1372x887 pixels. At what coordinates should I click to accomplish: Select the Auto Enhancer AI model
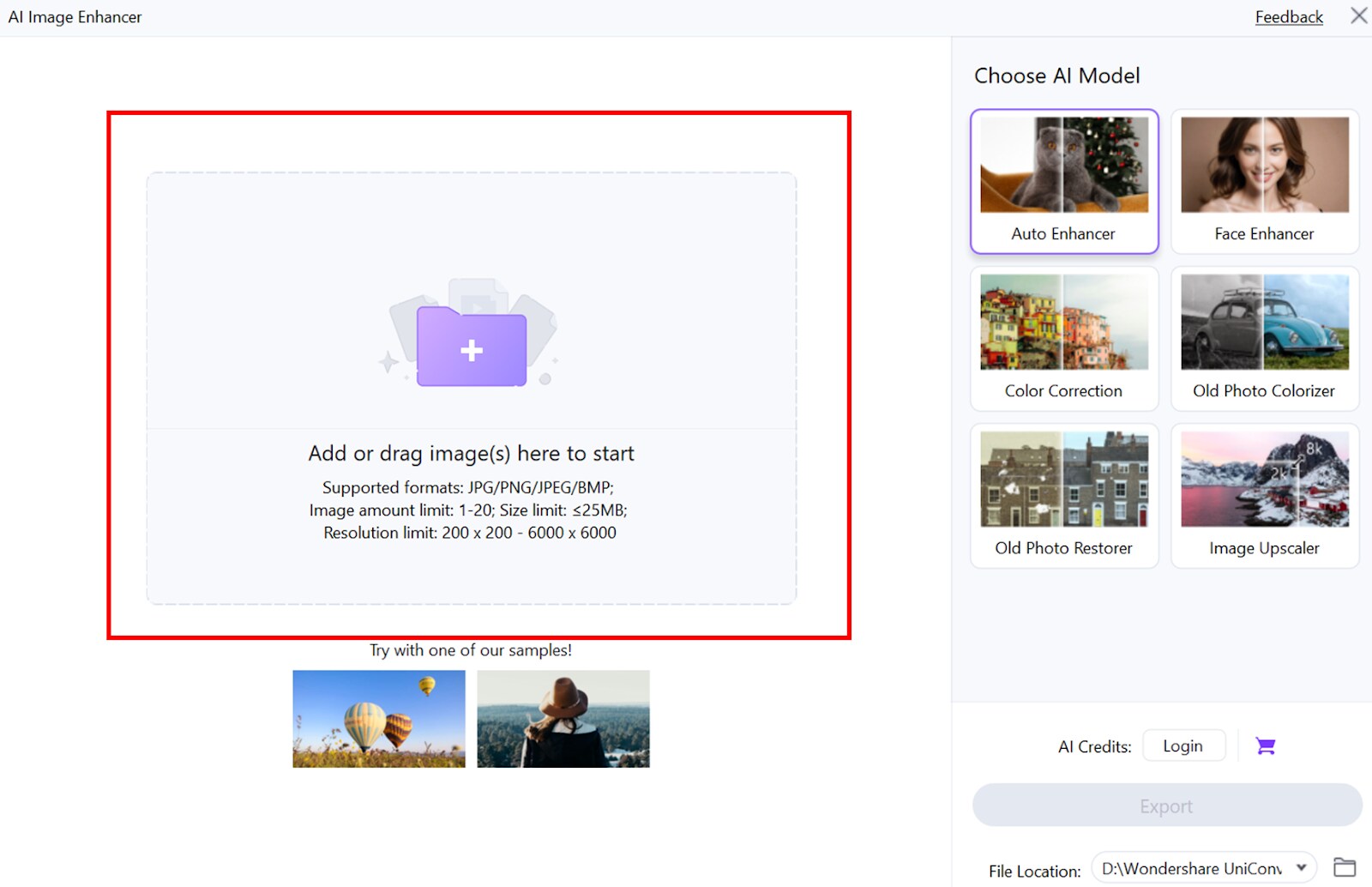click(1063, 180)
